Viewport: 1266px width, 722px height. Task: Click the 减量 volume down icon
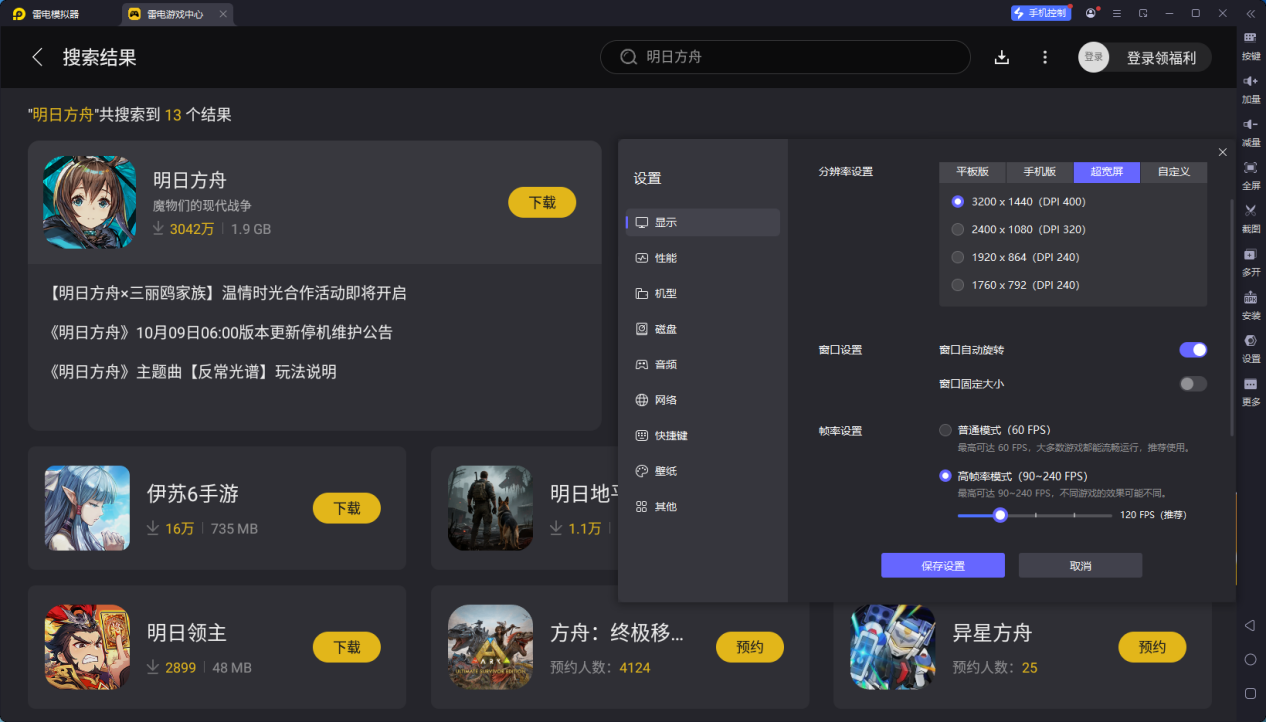1250,123
